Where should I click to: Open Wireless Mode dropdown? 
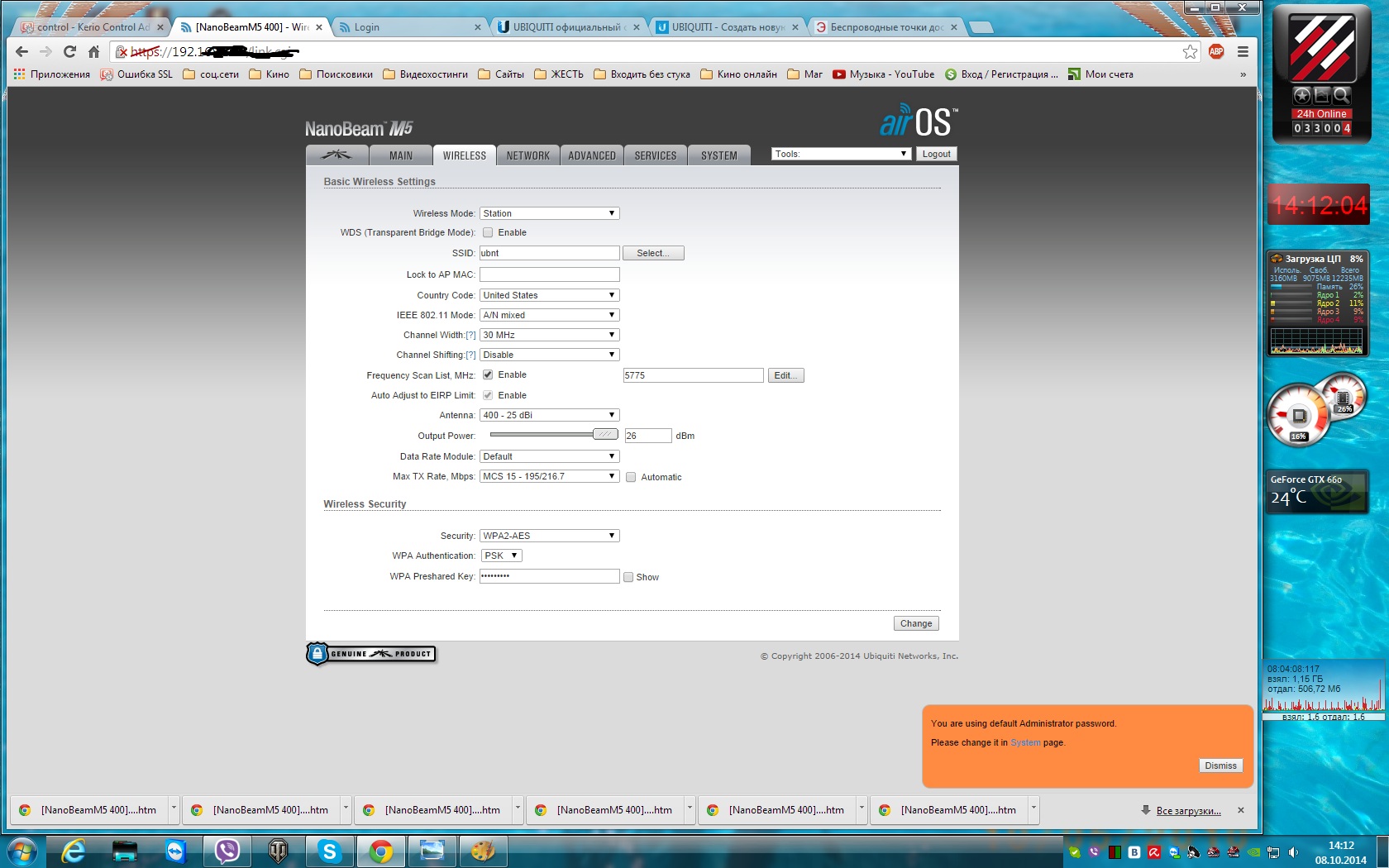pyautogui.click(x=549, y=213)
